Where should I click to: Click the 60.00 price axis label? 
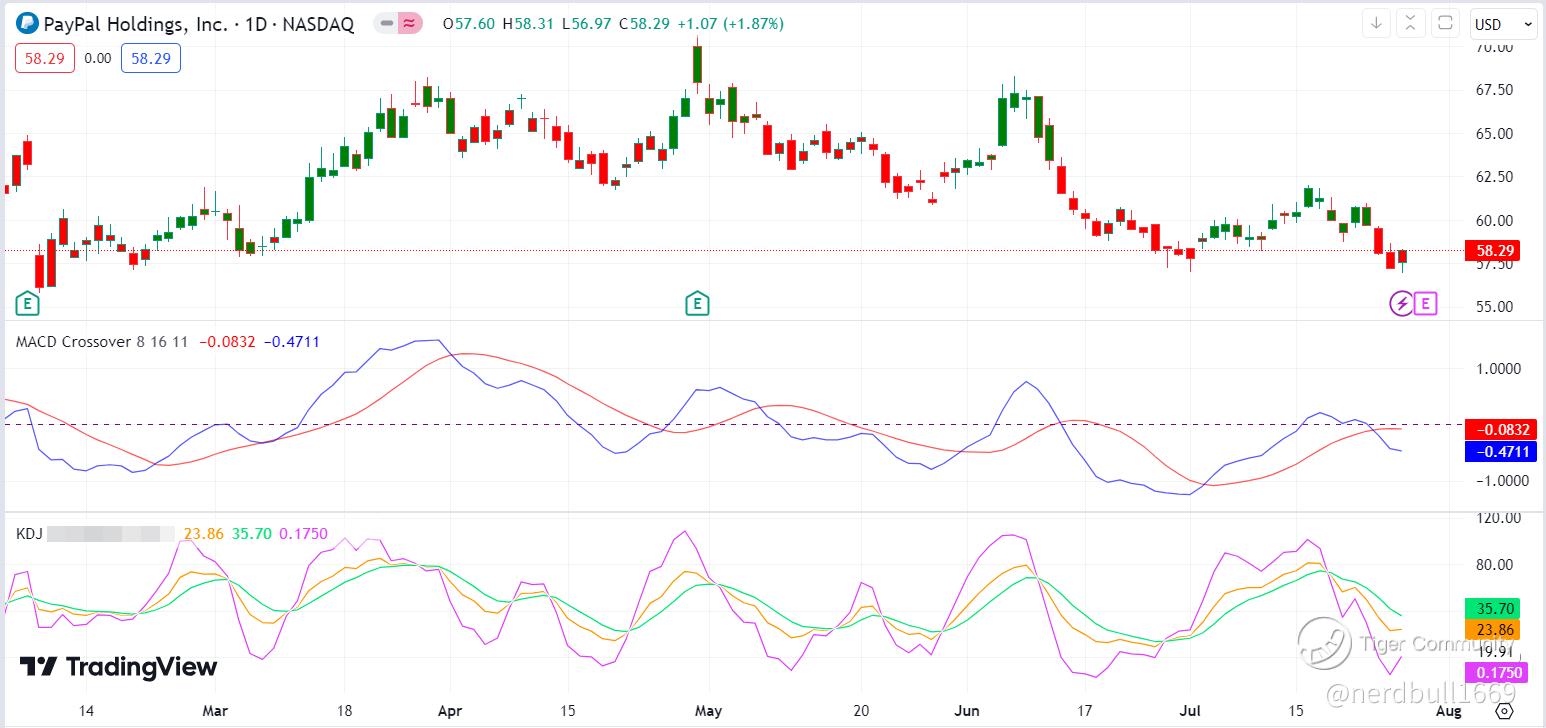1492,221
